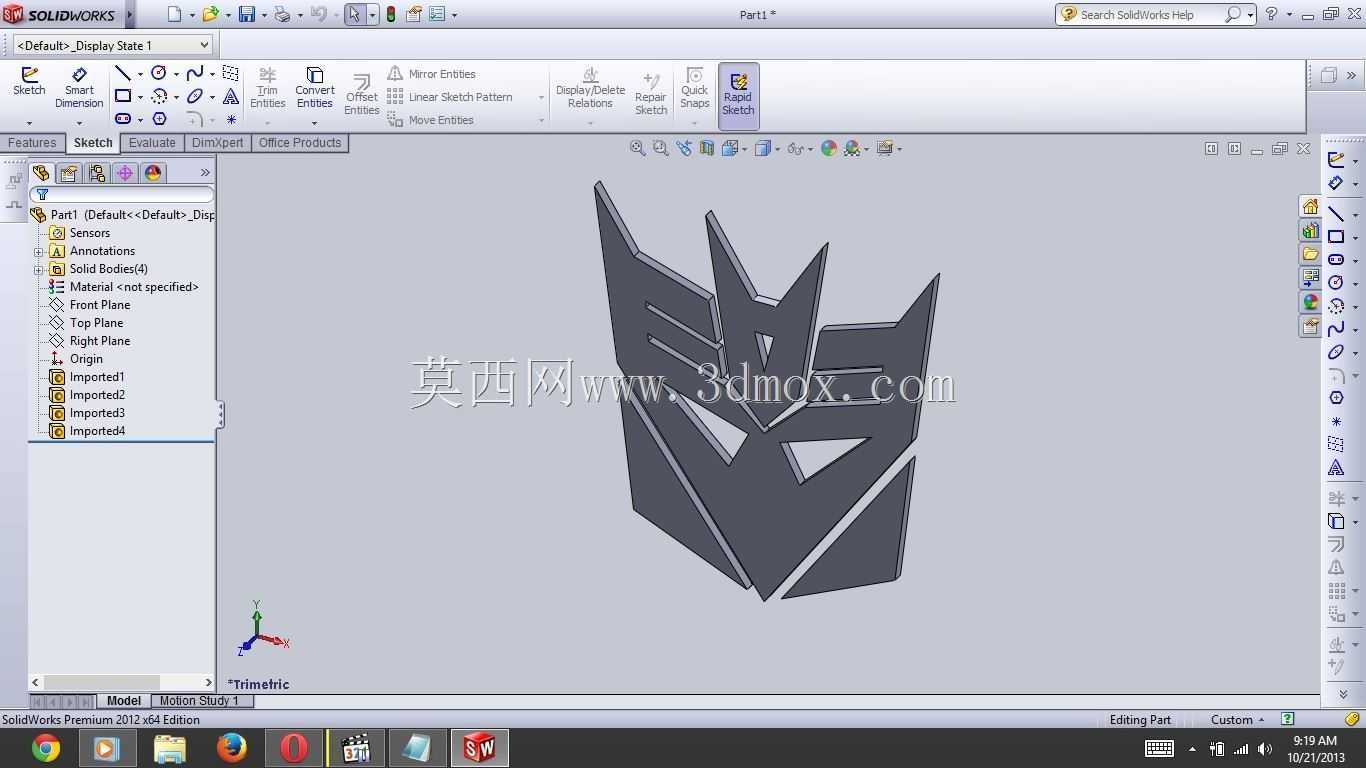Pick the Point tool in ribbon
Screen dimensions: 1366x768
(231, 119)
